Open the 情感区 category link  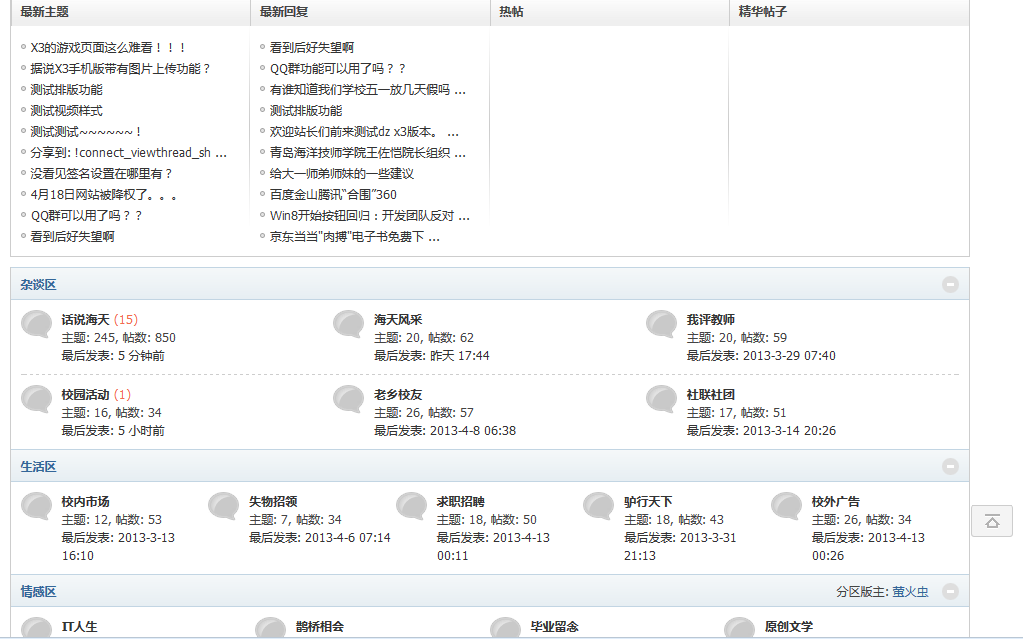(x=38, y=592)
